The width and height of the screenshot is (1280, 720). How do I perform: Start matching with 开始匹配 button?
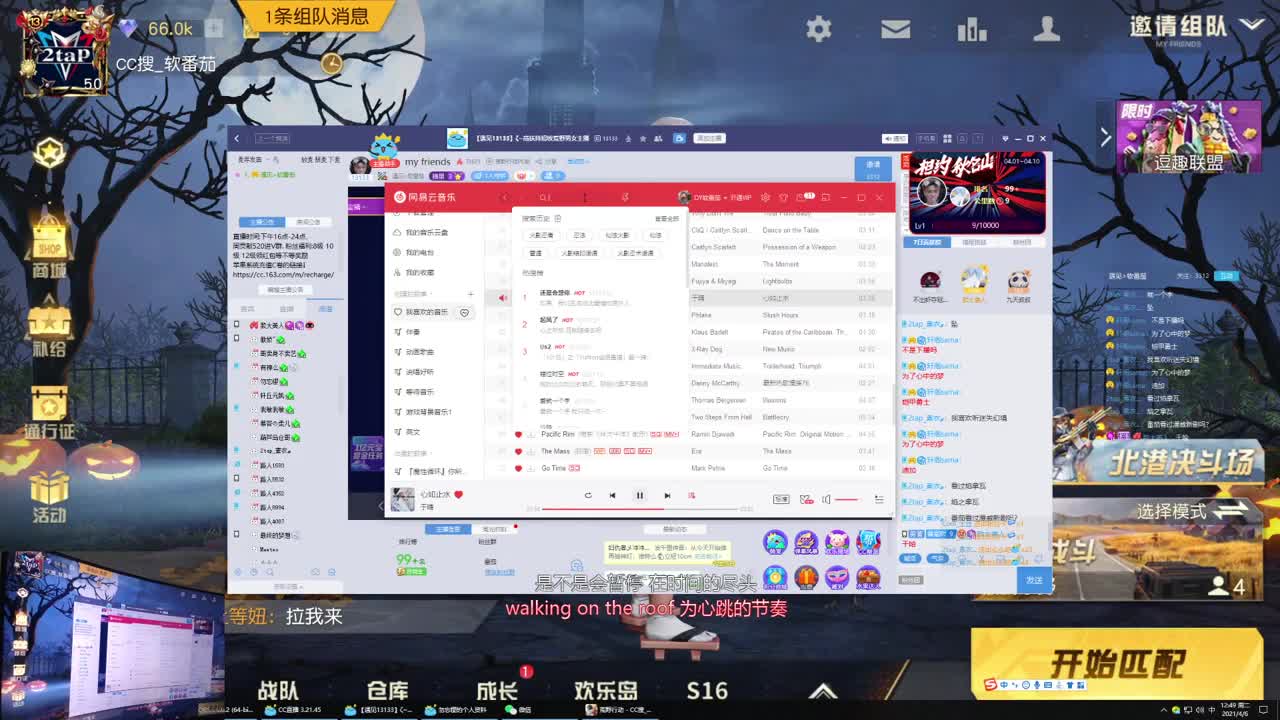click(x=1117, y=662)
